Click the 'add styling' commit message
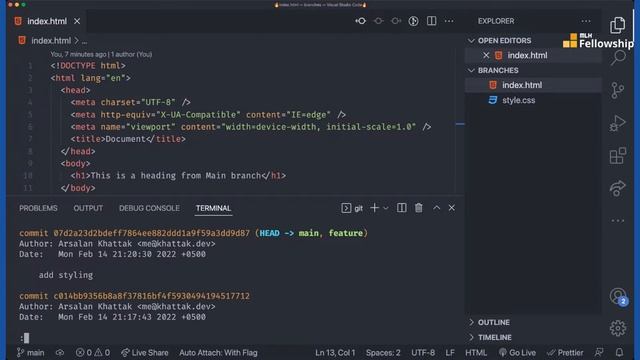 click(66, 275)
